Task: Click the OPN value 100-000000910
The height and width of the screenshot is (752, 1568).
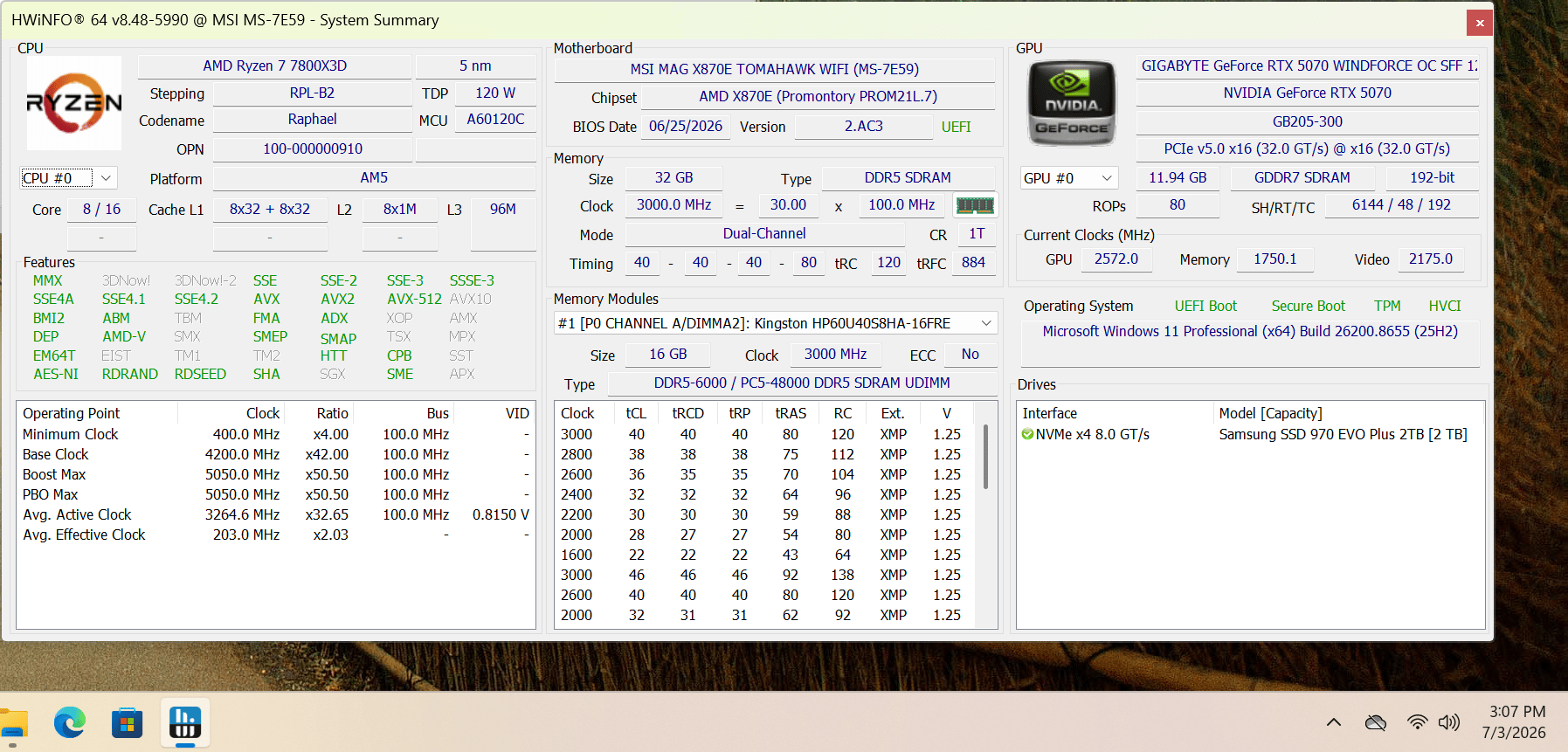Action: point(313,149)
